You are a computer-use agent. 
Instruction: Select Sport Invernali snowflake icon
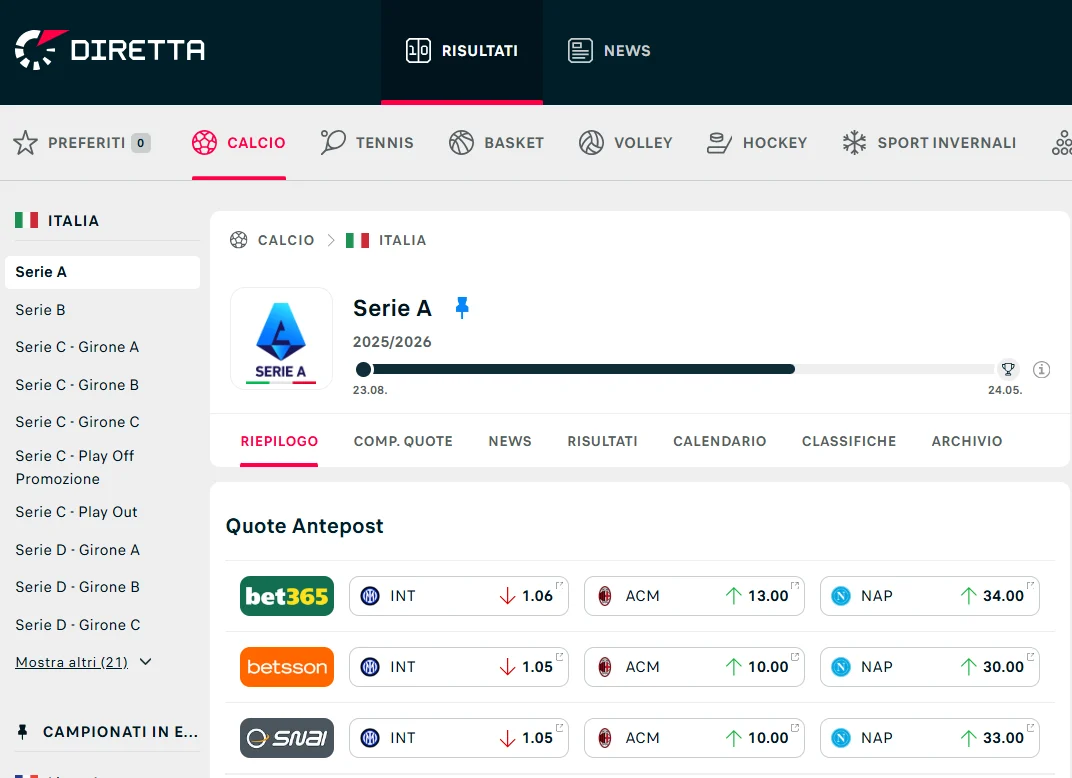[854, 143]
